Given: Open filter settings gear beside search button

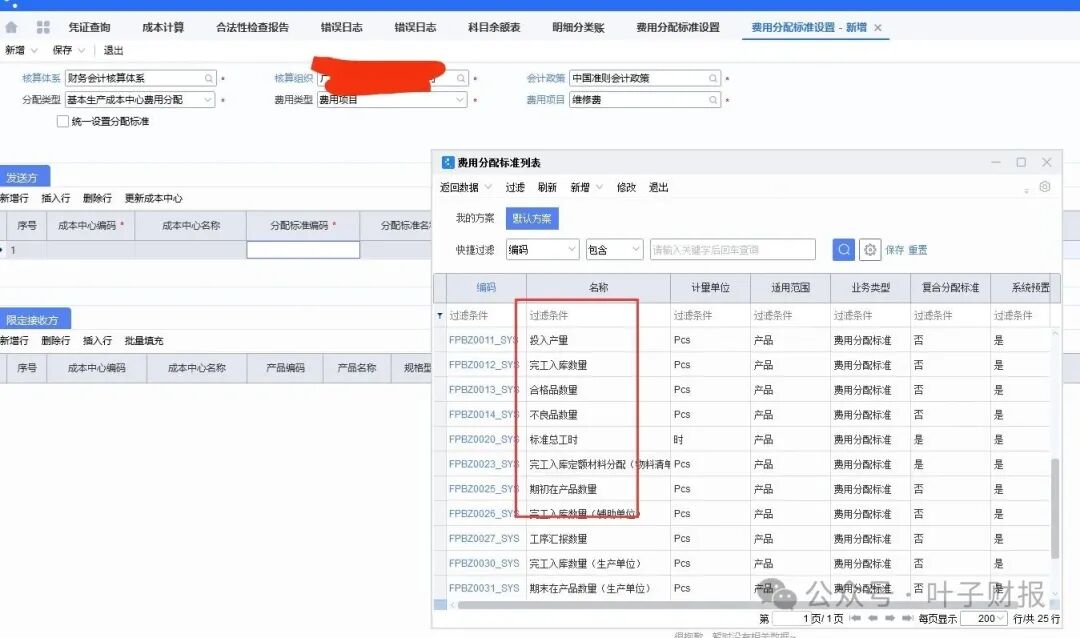Looking at the screenshot, I should point(870,250).
